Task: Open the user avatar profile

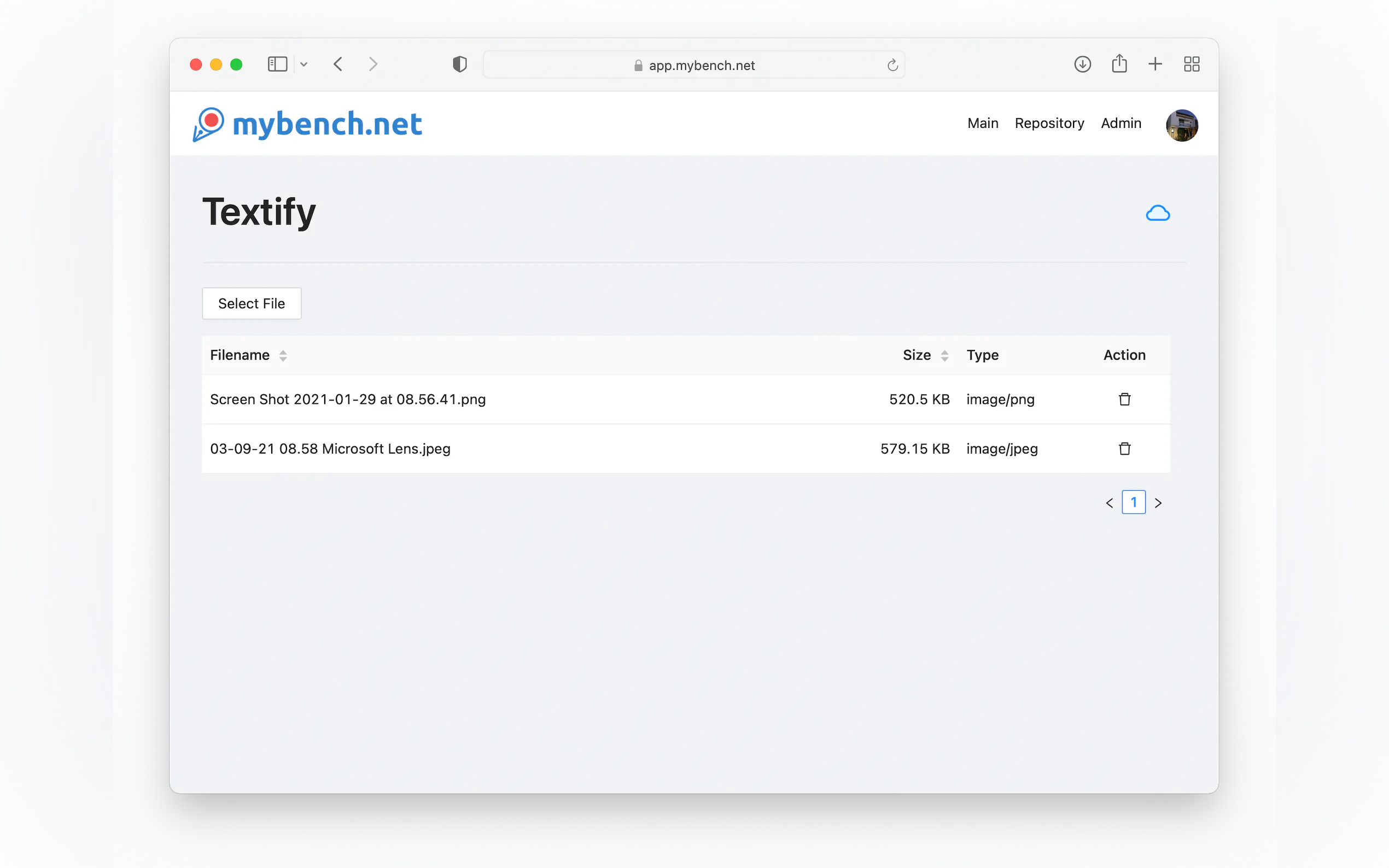Action: click(x=1181, y=125)
